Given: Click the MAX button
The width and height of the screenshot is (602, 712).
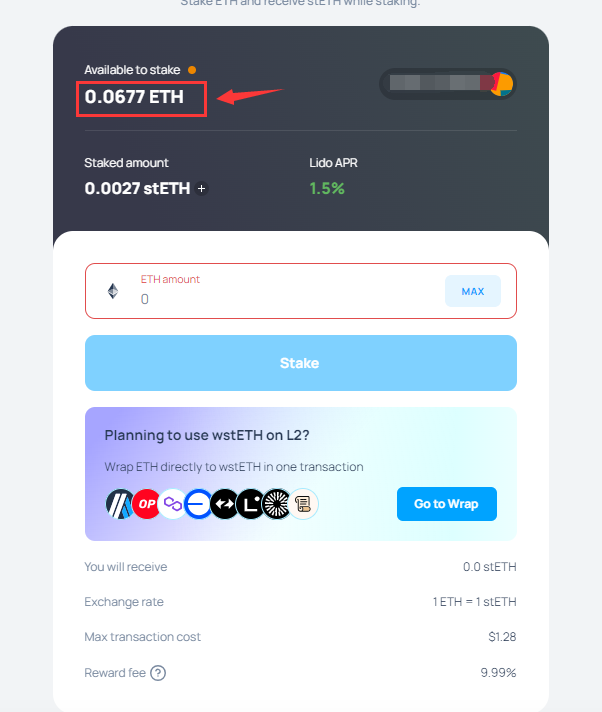Looking at the screenshot, I should (x=473, y=291).
